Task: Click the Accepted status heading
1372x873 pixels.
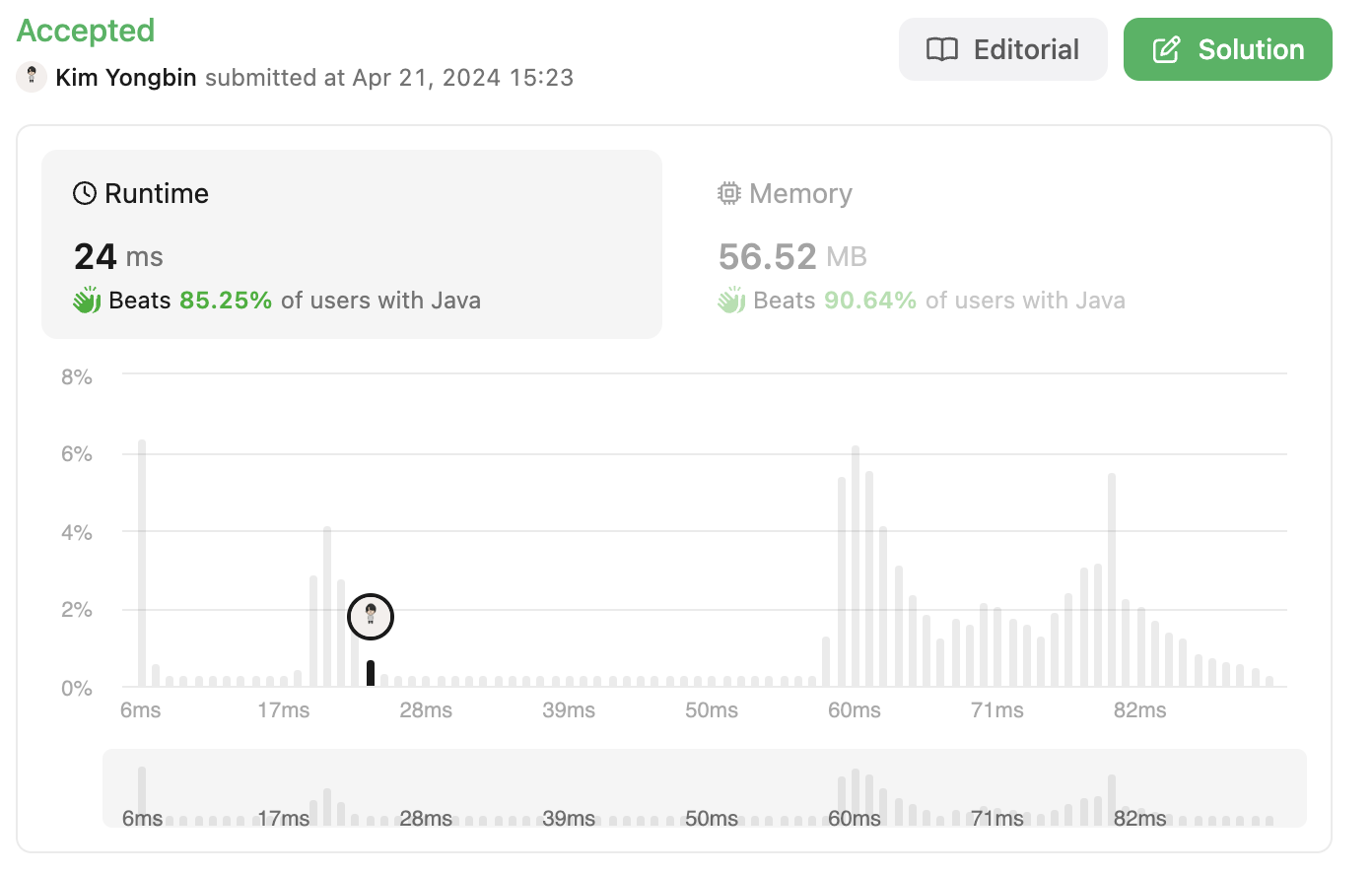Action: [86, 31]
